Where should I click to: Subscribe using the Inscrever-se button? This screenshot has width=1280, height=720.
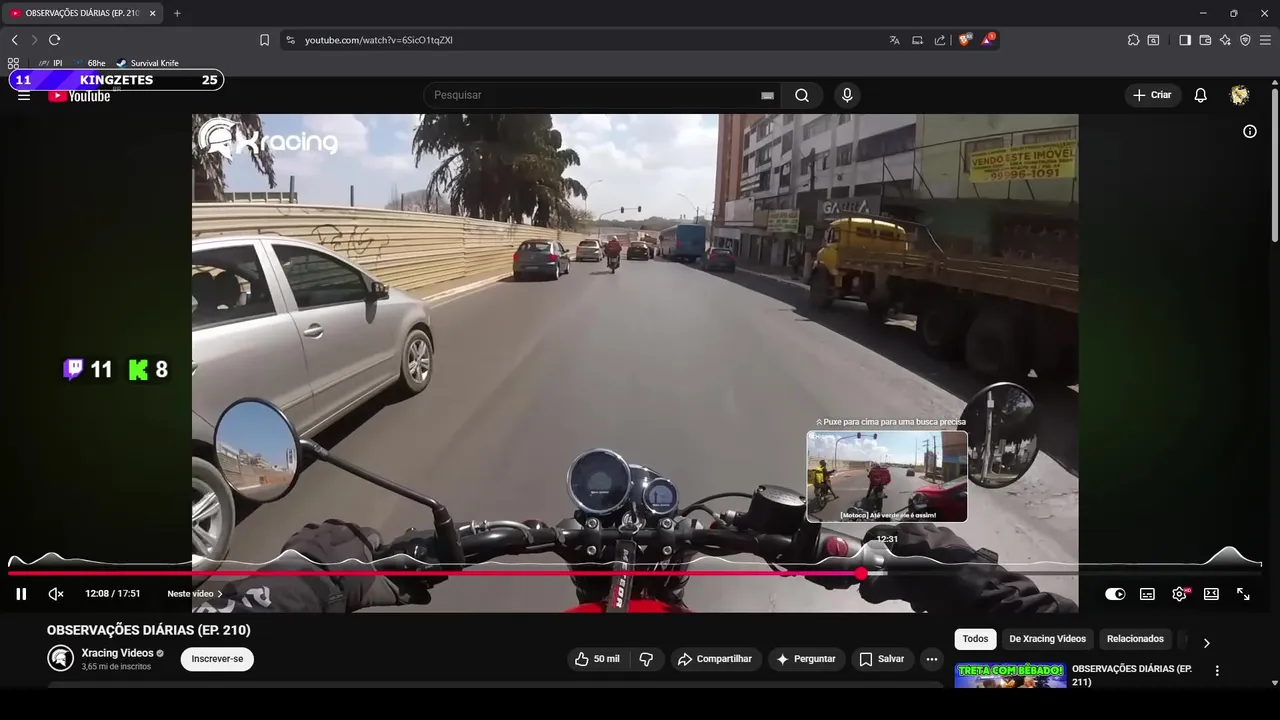click(217, 659)
